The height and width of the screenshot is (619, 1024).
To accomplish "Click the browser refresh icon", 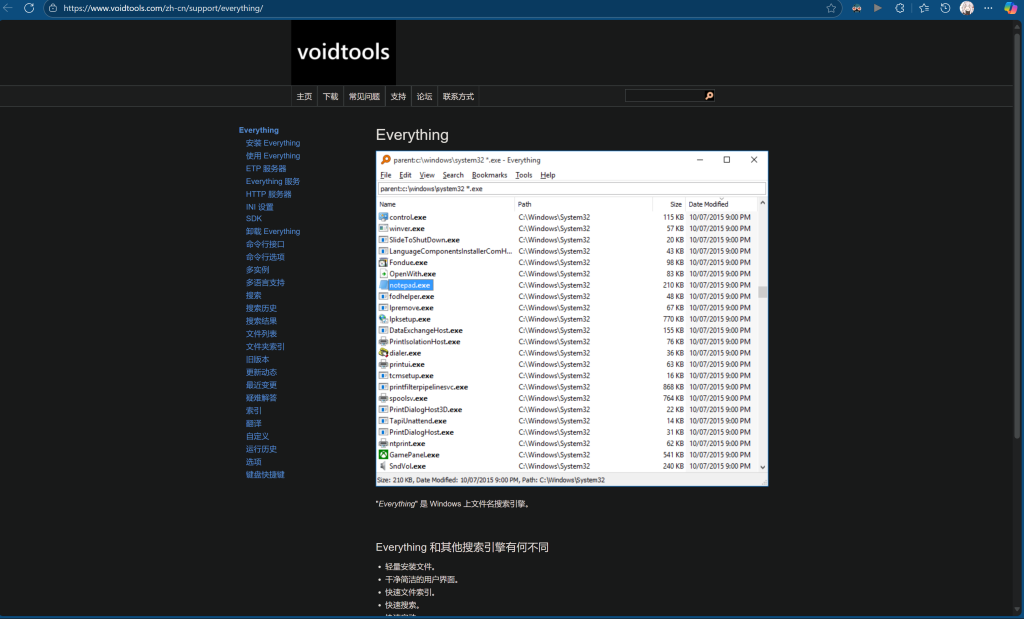I will [29, 8].
